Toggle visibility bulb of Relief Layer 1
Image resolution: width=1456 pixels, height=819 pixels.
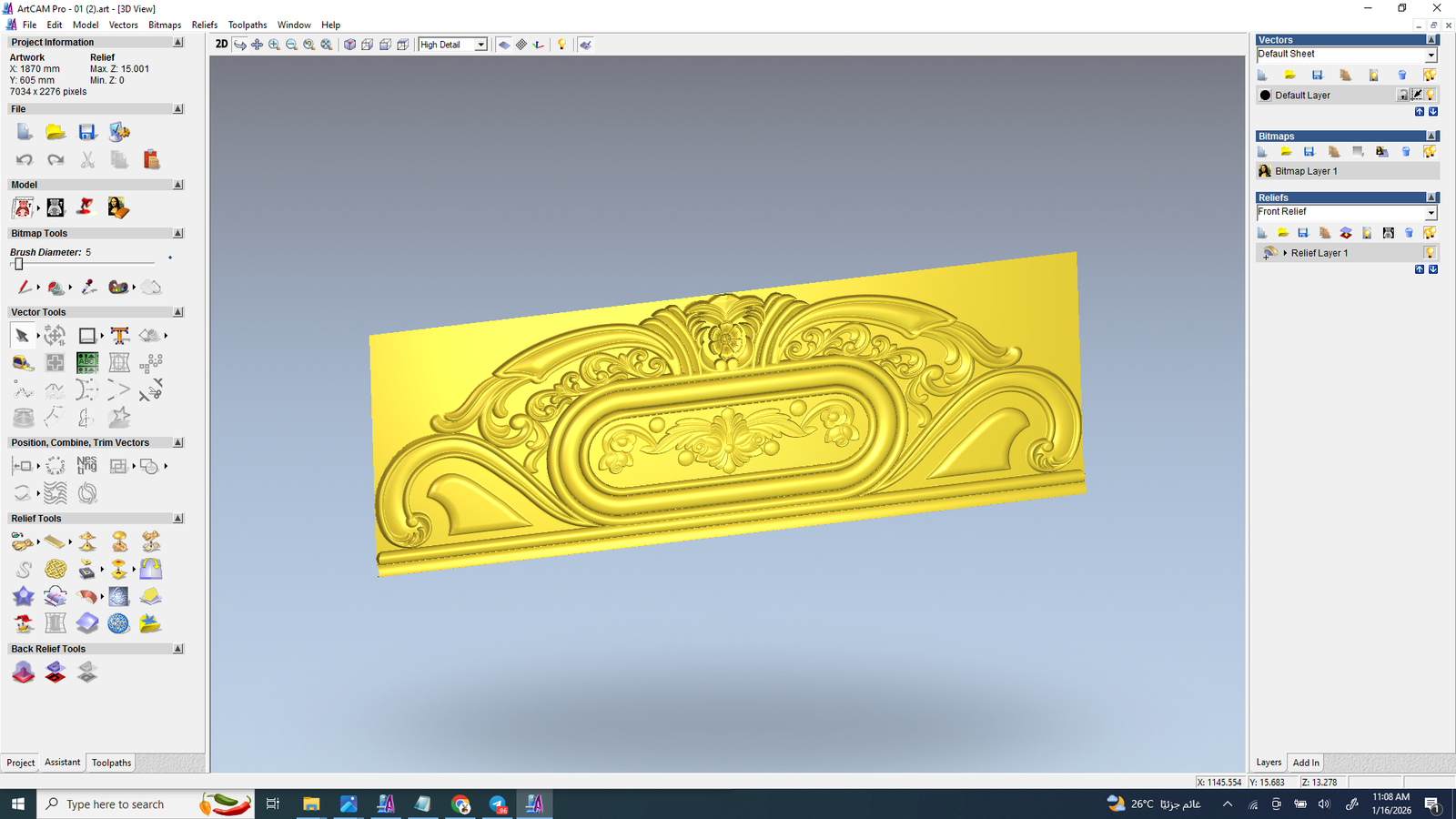click(x=1430, y=253)
